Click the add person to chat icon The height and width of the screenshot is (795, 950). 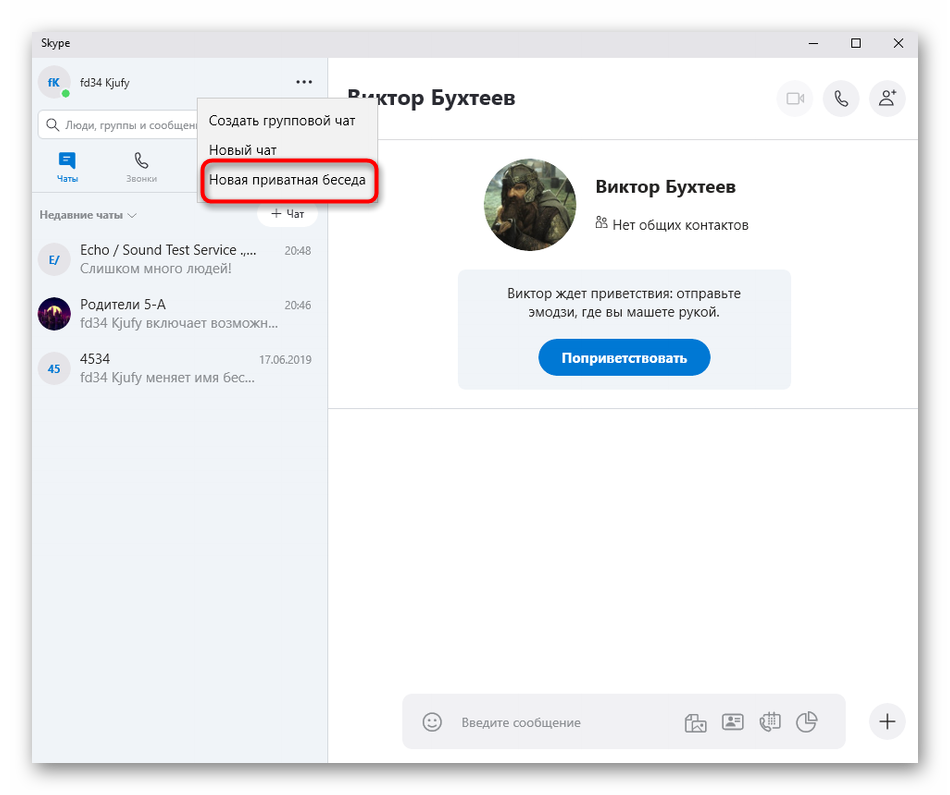click(887, 99)
